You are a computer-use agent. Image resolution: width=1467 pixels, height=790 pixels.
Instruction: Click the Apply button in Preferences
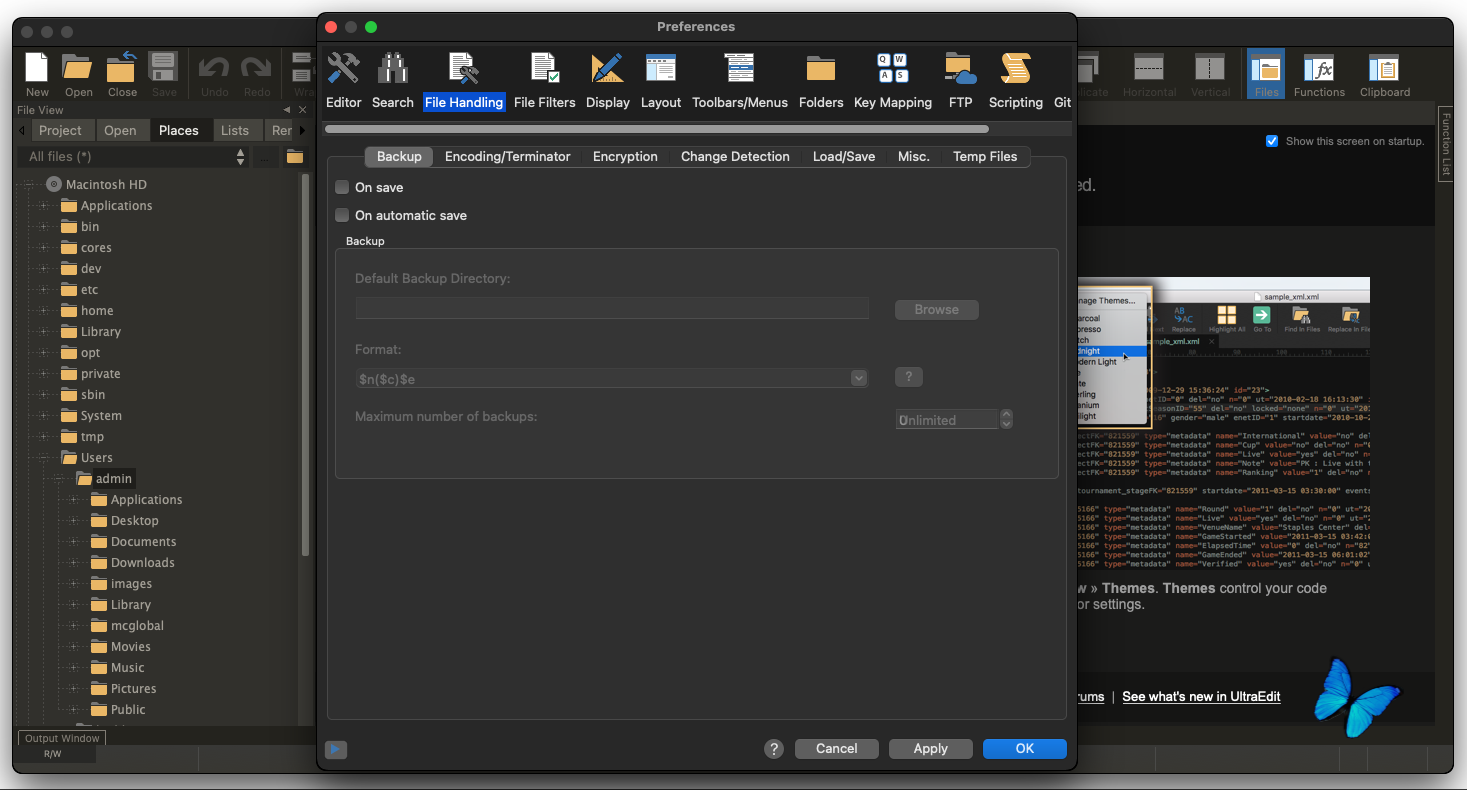point(930,749)
